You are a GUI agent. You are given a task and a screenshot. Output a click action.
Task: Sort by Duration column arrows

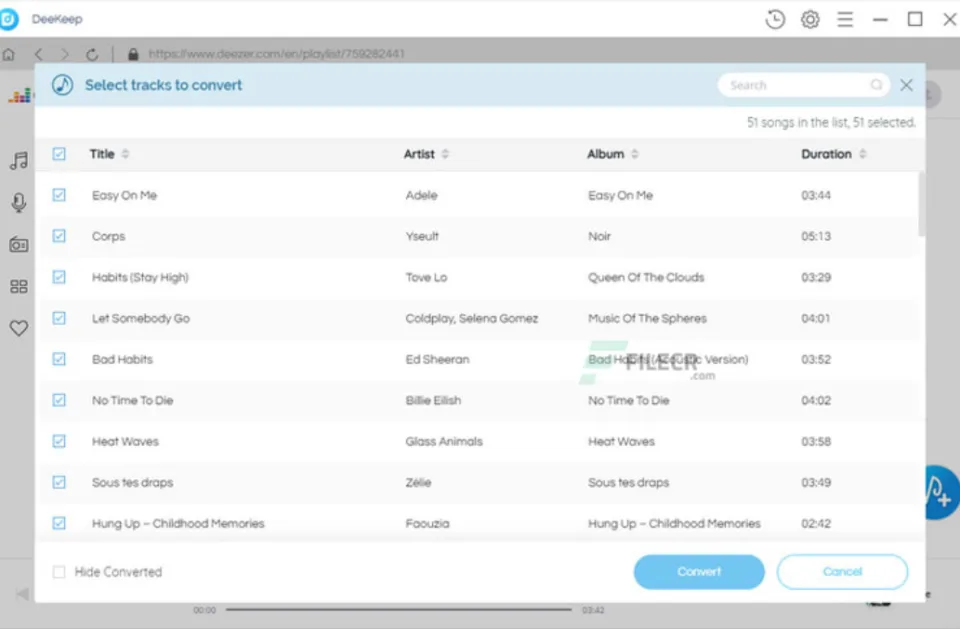[863, 154]
